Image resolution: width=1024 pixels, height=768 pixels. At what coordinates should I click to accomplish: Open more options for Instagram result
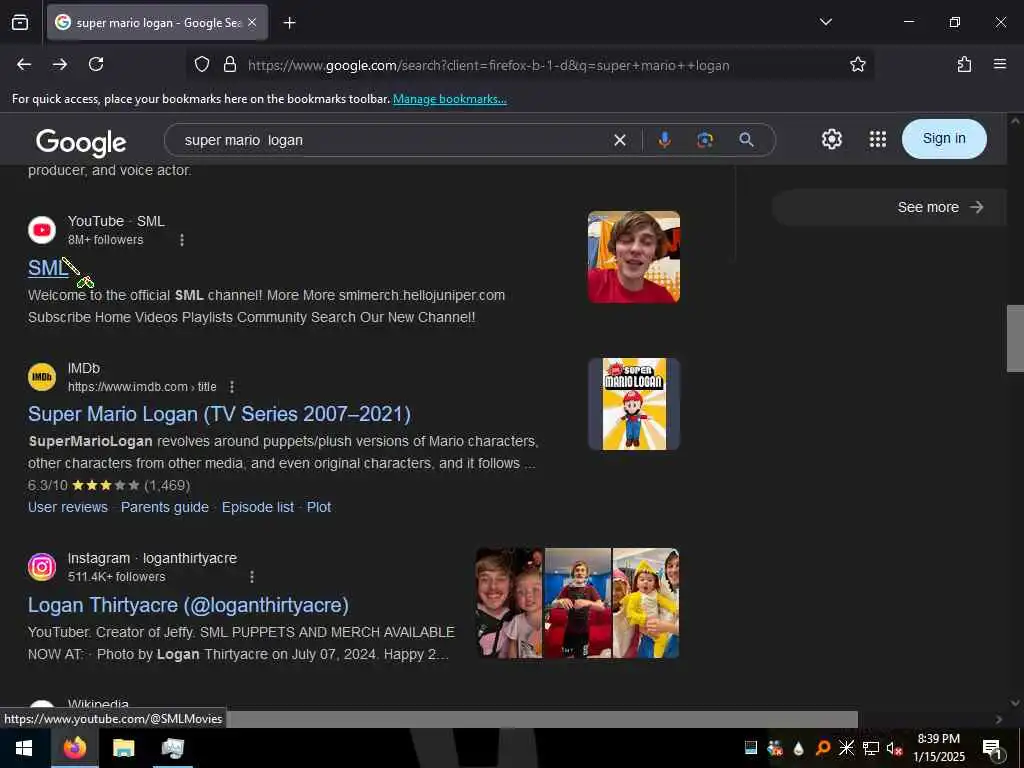point(251,577)
